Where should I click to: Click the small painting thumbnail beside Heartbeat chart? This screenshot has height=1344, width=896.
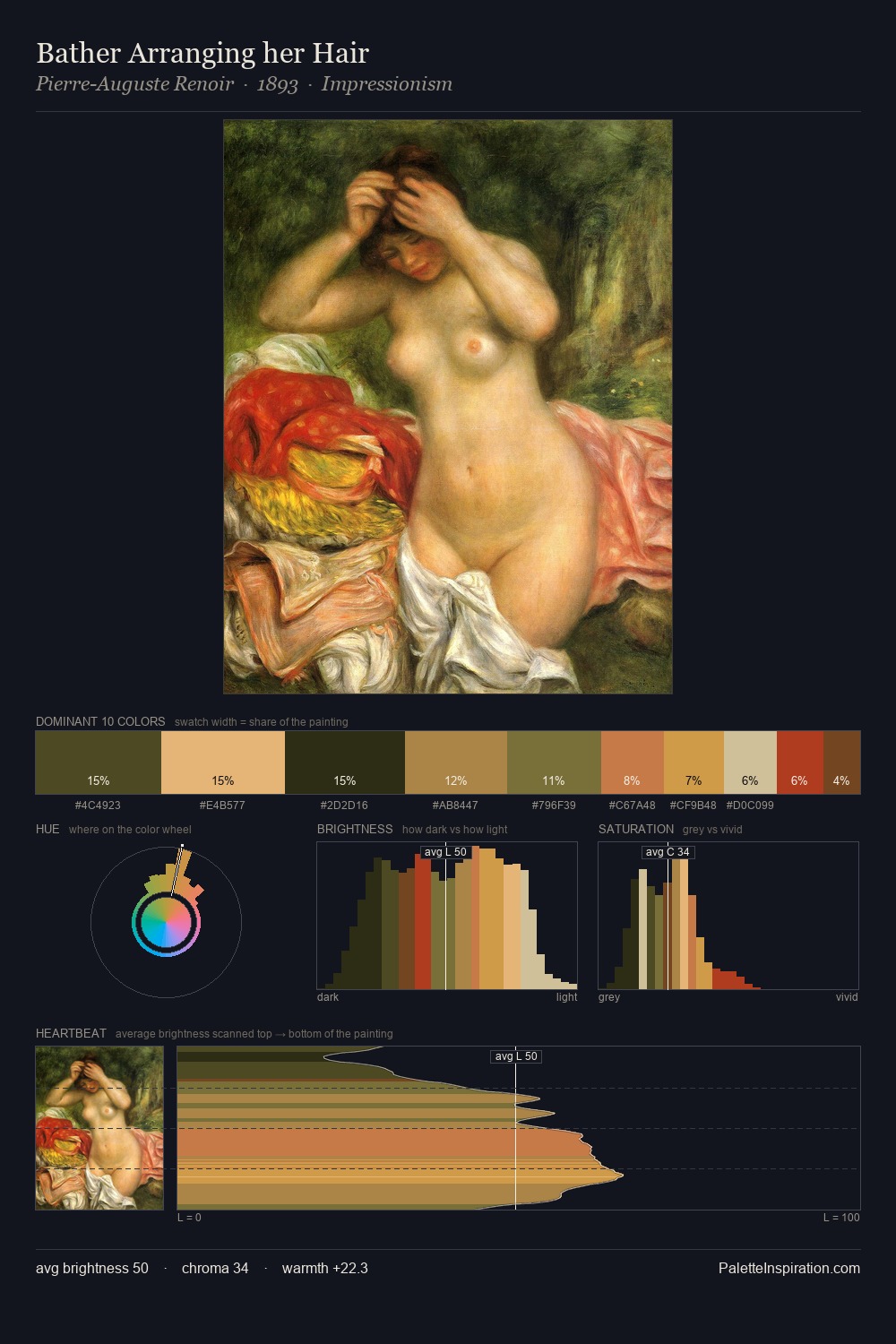[x=99, y=1128]
